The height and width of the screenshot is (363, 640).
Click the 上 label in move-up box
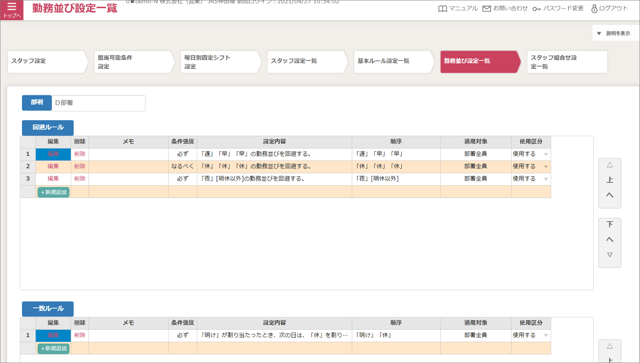[x=609, y=180]
